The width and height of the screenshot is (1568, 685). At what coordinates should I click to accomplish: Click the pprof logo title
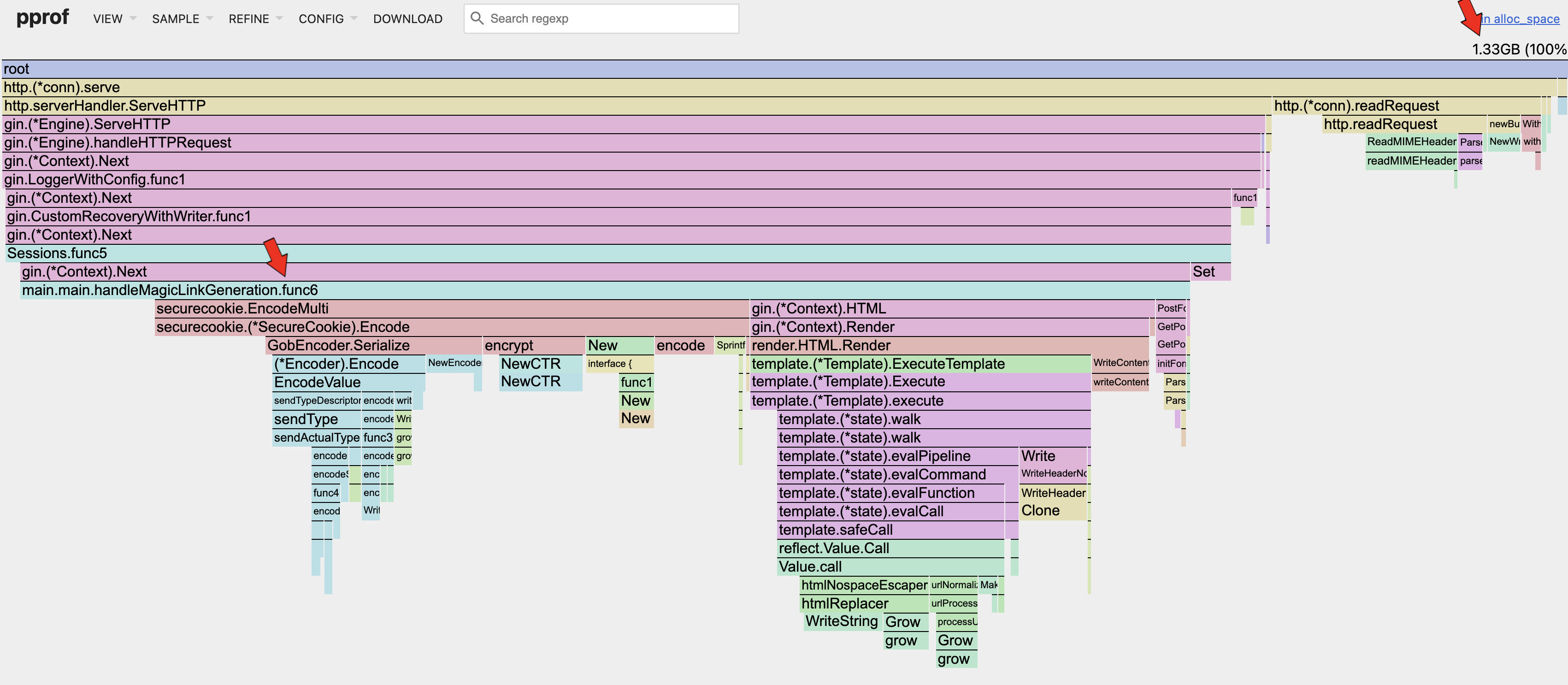tap(42, 18)
